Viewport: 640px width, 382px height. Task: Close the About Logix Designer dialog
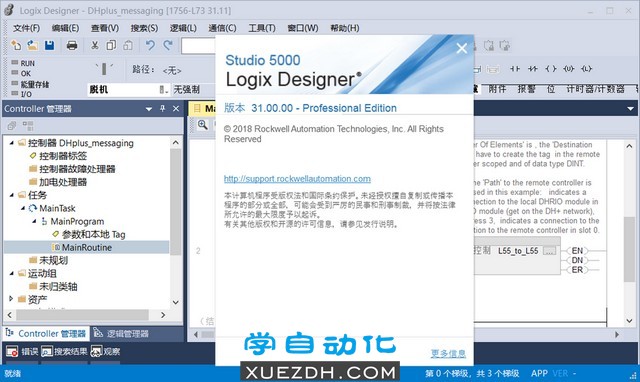coord(462,48)
